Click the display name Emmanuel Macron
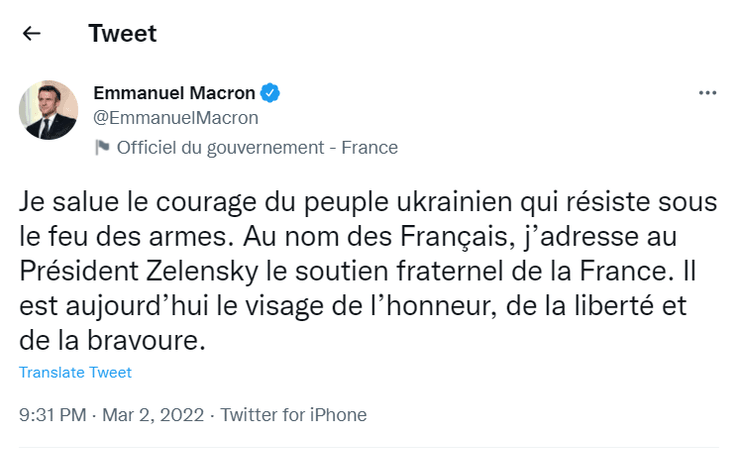Viewport: 740px width, 449px height. point(174,93)
